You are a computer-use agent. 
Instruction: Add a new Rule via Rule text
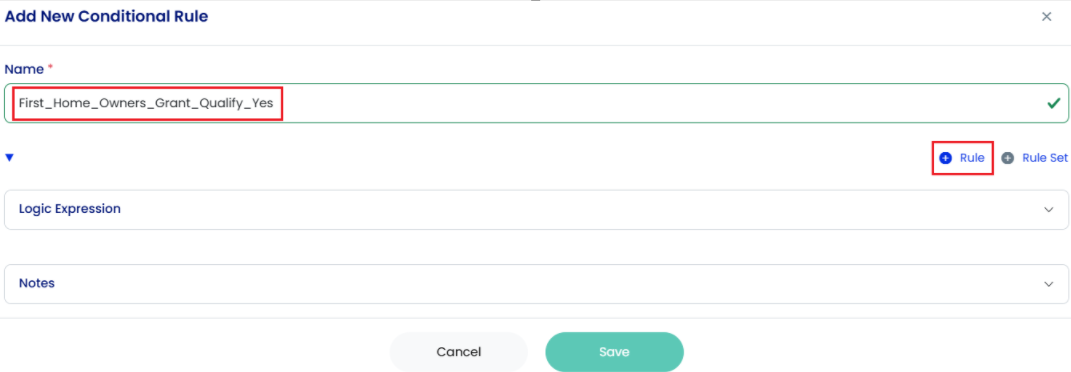point(972,158)
